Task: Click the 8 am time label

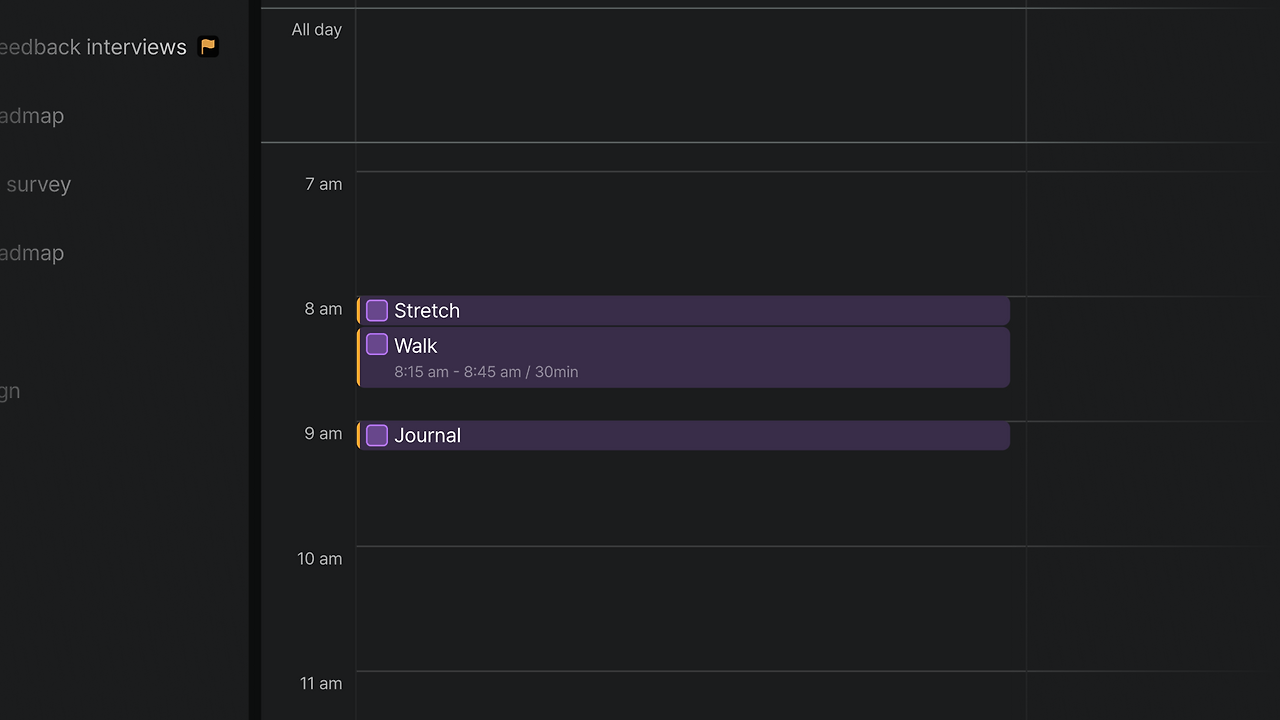Action: click(323, 309)
